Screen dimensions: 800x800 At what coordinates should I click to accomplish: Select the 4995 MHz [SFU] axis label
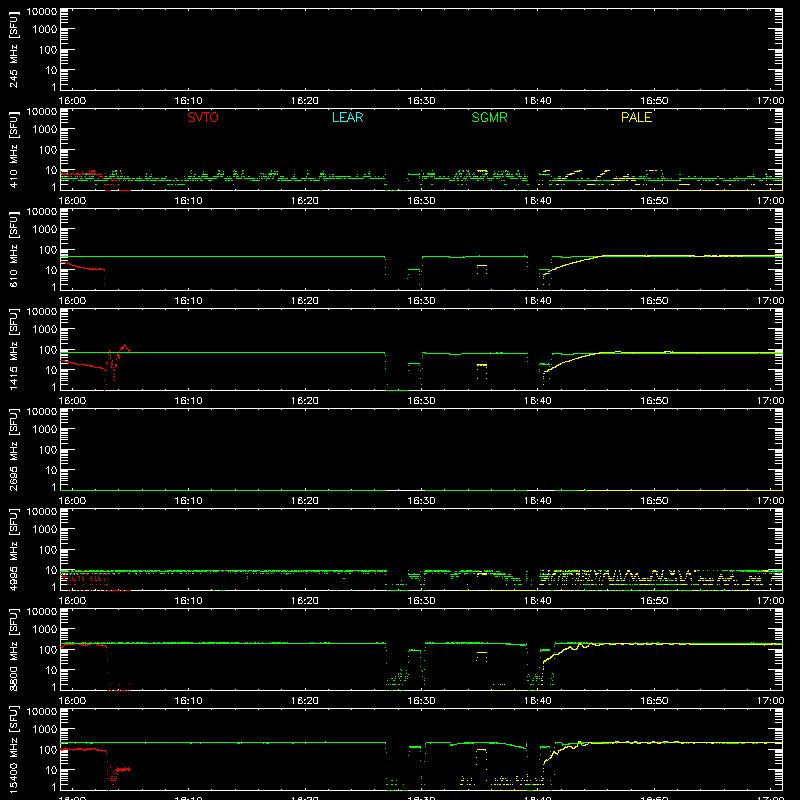(13, 550)
